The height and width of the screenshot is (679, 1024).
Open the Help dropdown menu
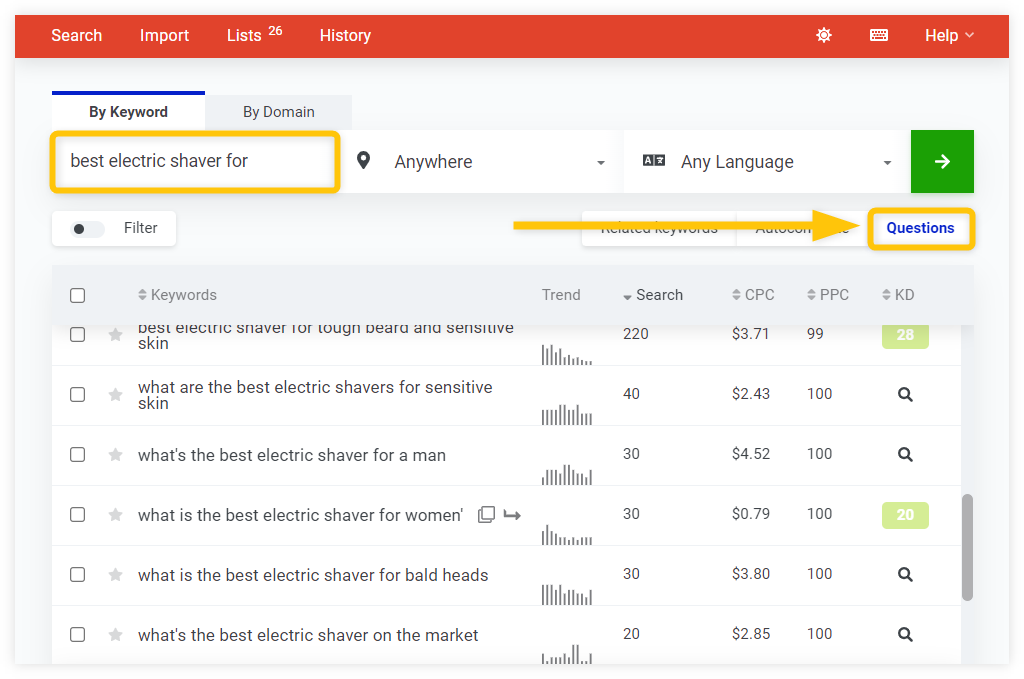click(948, 35)
